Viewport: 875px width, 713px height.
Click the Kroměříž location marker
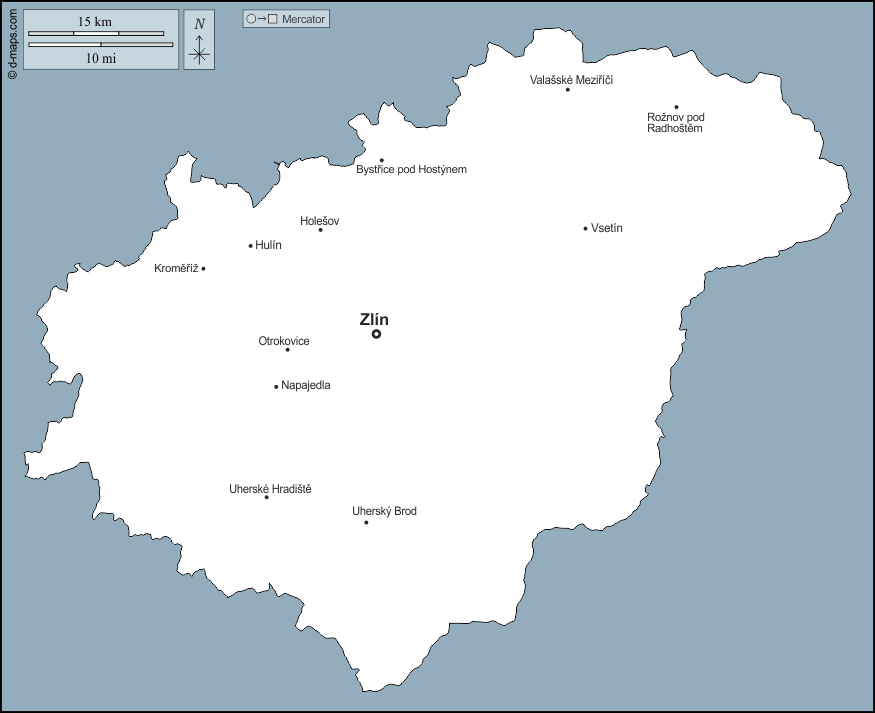203,268
